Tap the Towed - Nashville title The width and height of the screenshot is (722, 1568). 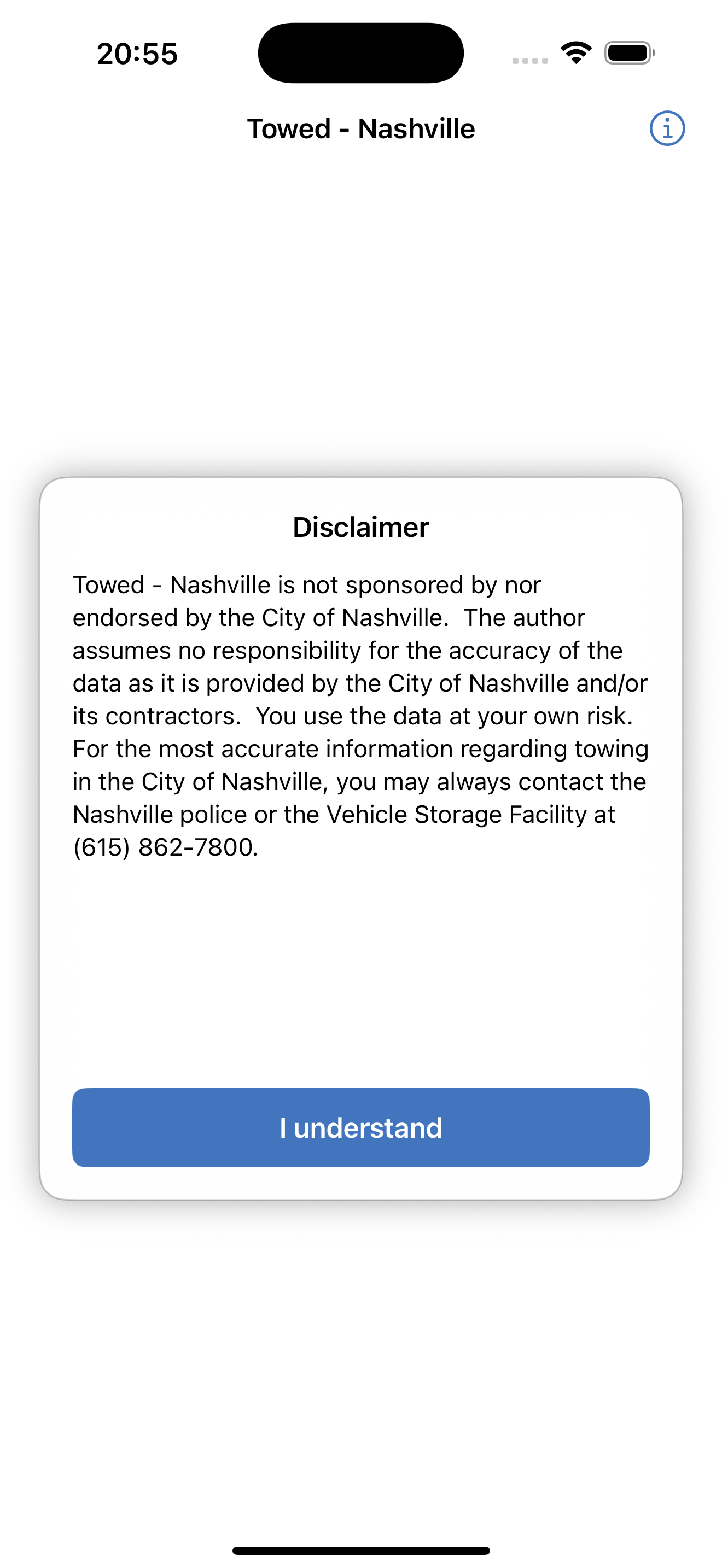(x=360, y=129)
